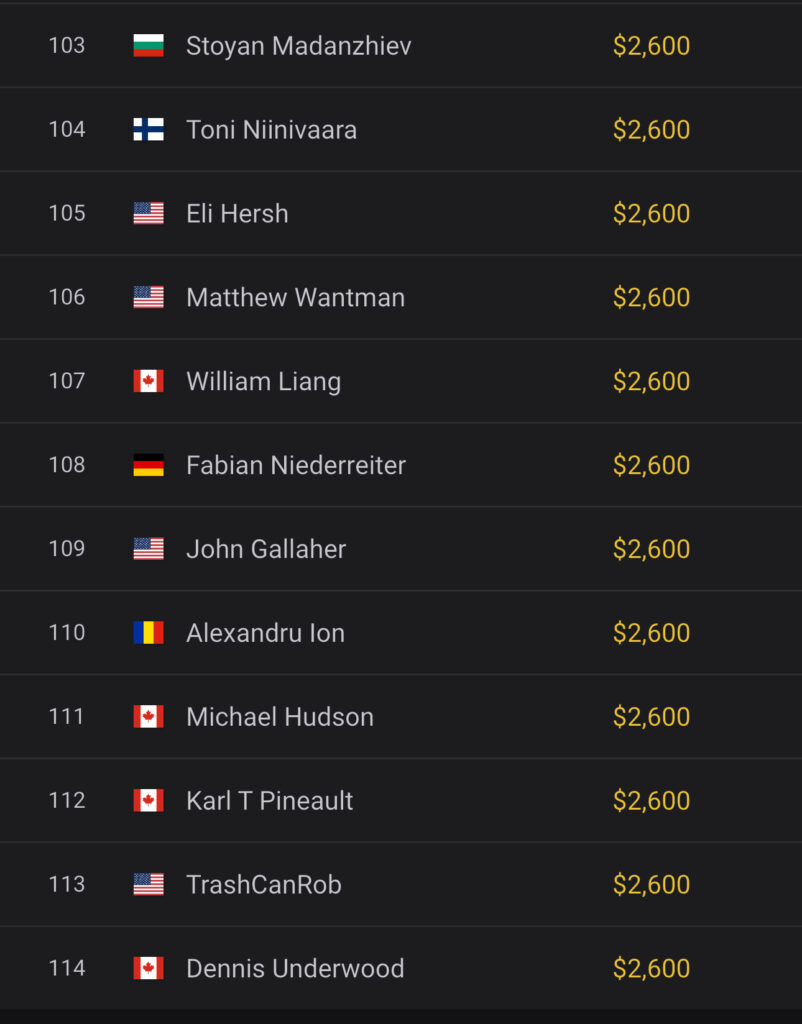Open the Toni Niinivaara player name
802x1024 pixels.
tap(271, 130)
